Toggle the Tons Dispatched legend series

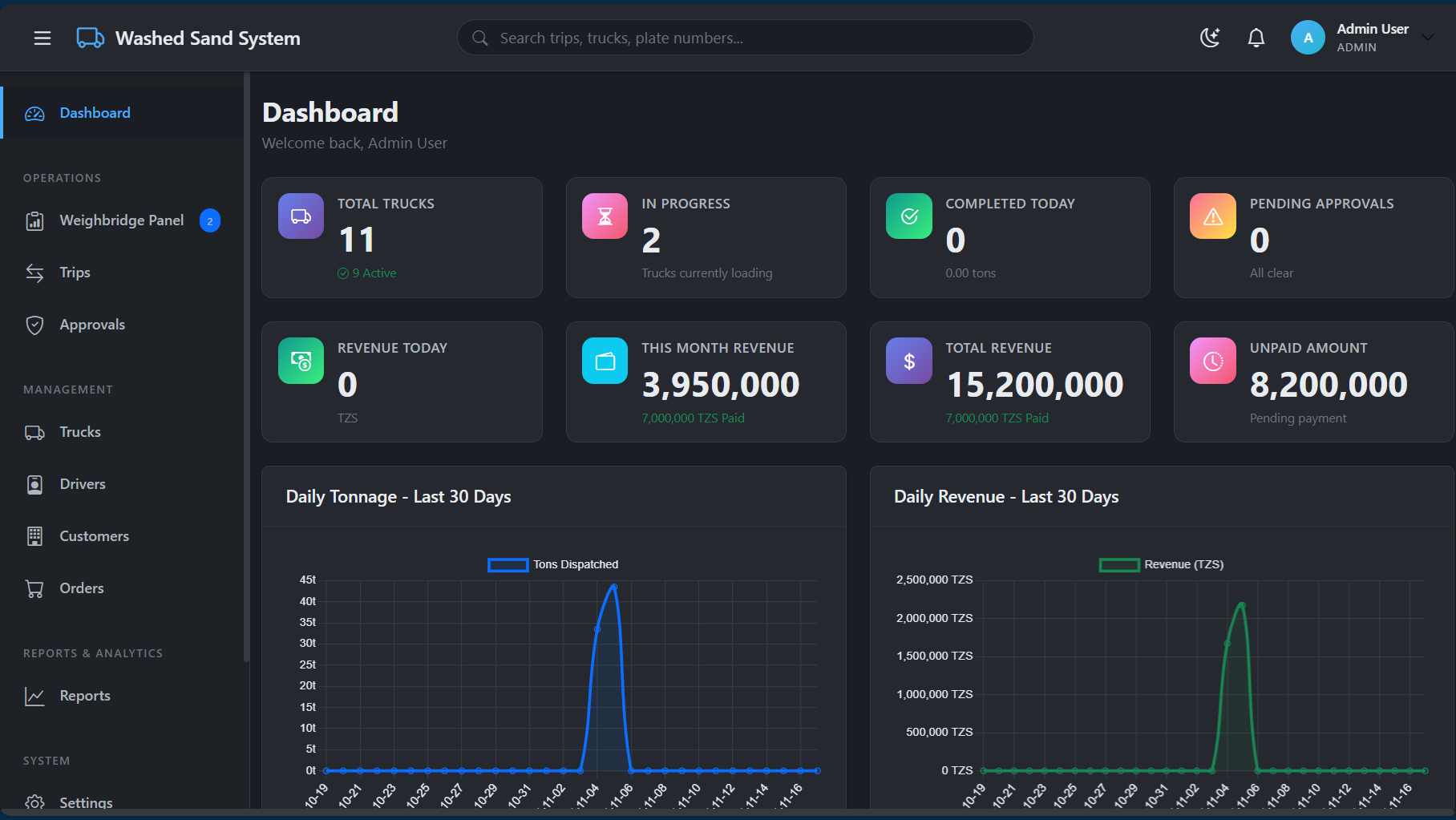point(553,564)
